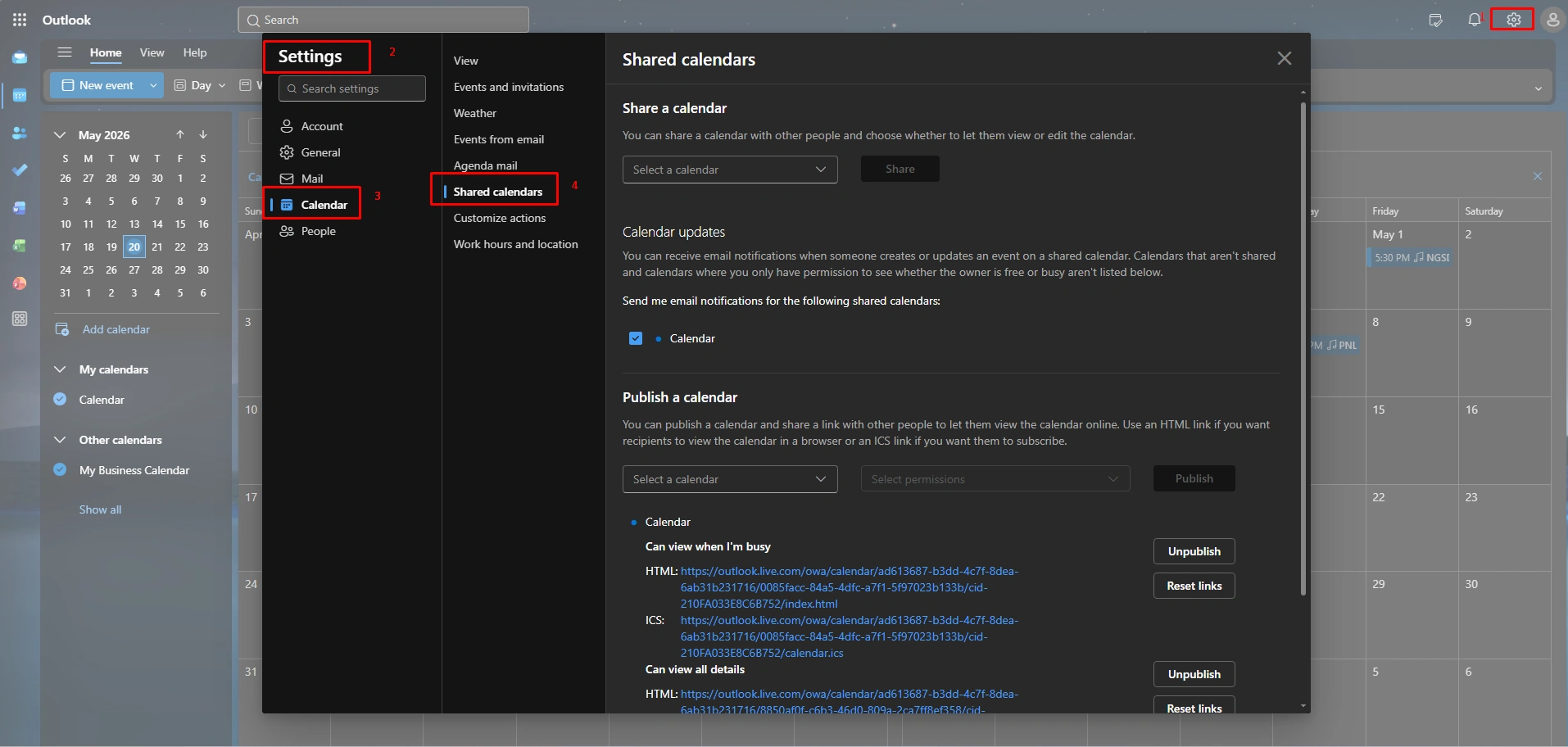The height and width of the screenshot is (747, 1568).
Task: Open the busy-only HTML calendar link
Action: click(849, 587)
